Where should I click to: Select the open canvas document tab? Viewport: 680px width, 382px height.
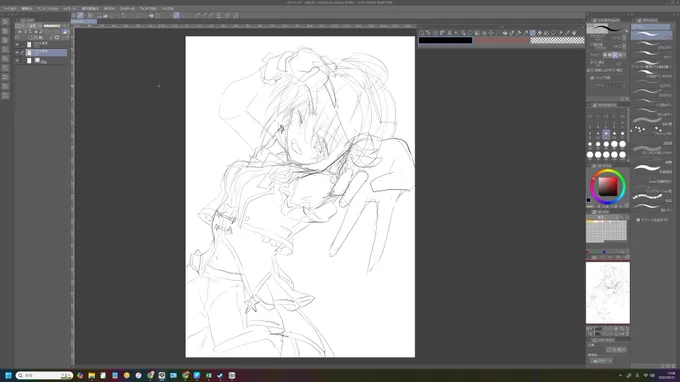coord(84,21)
